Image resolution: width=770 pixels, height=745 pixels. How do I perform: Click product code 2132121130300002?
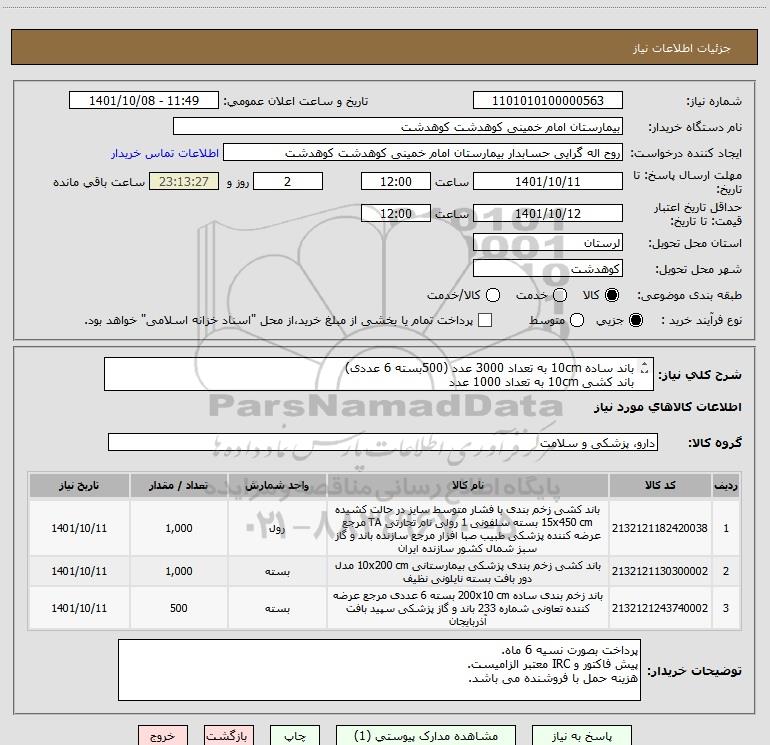660,571
